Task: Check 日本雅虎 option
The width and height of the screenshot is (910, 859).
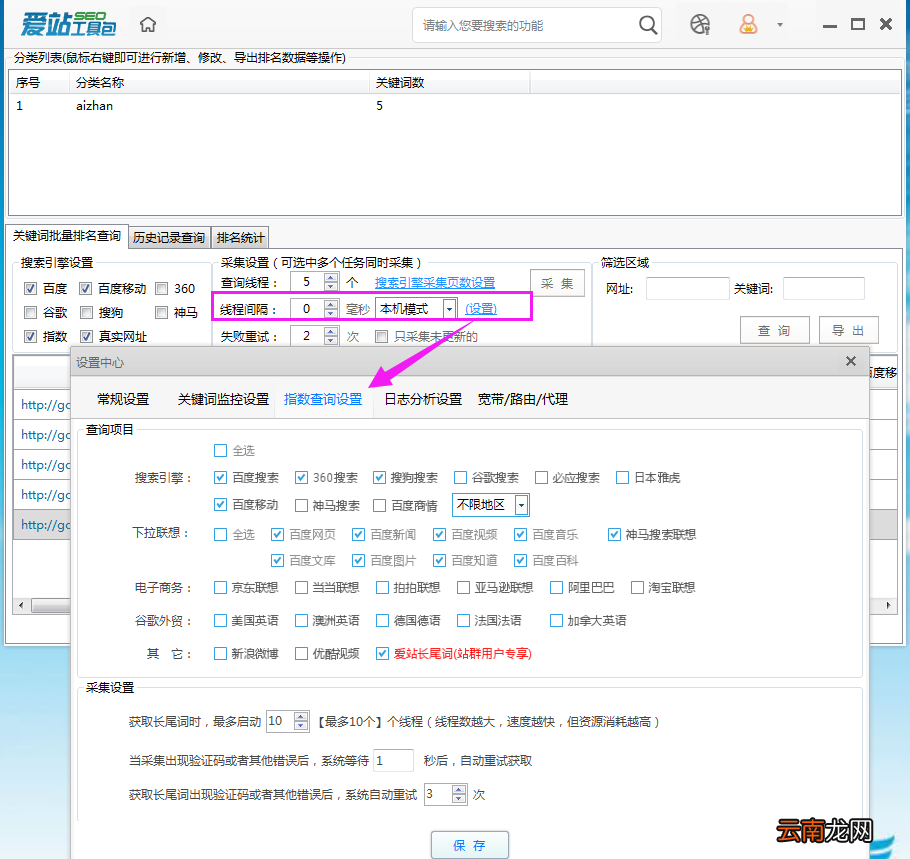Action: (622, 478)
